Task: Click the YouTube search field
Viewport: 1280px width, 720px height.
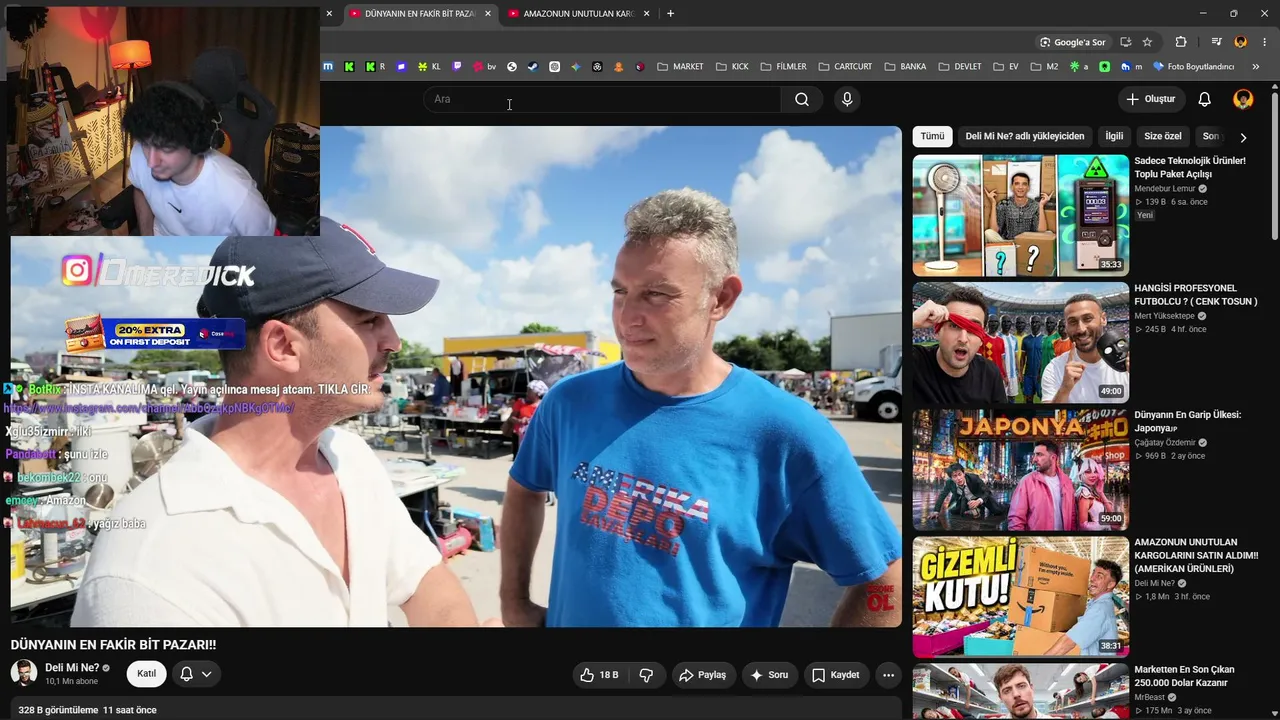Action: pyautogui.click(x=601, y=99)
